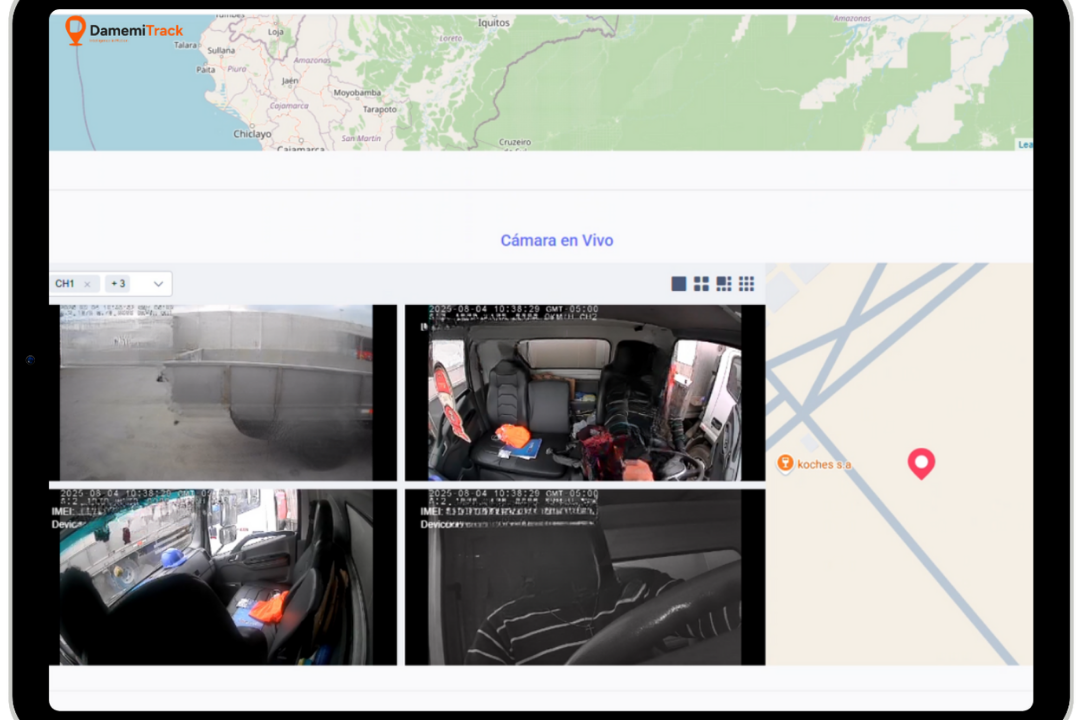The image size is (1080, 720).
Task: Select the trailer exterior camera feed
Action: 215,393
